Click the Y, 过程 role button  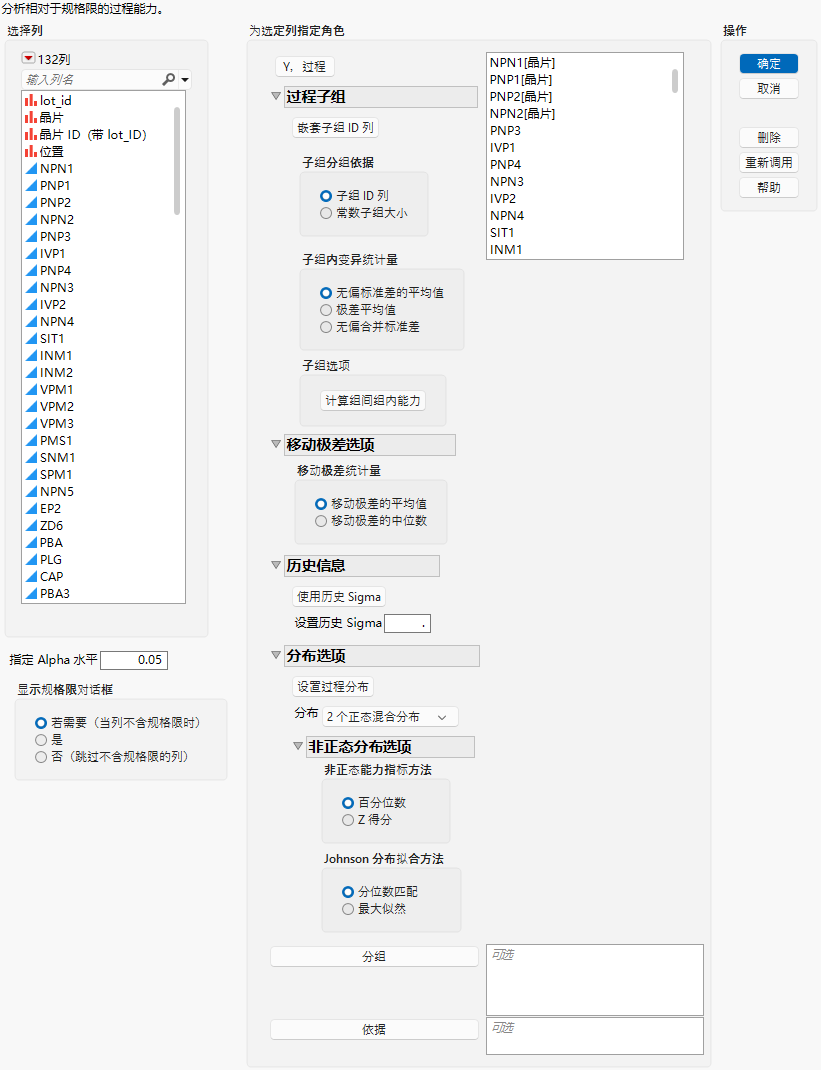point(304,67)
